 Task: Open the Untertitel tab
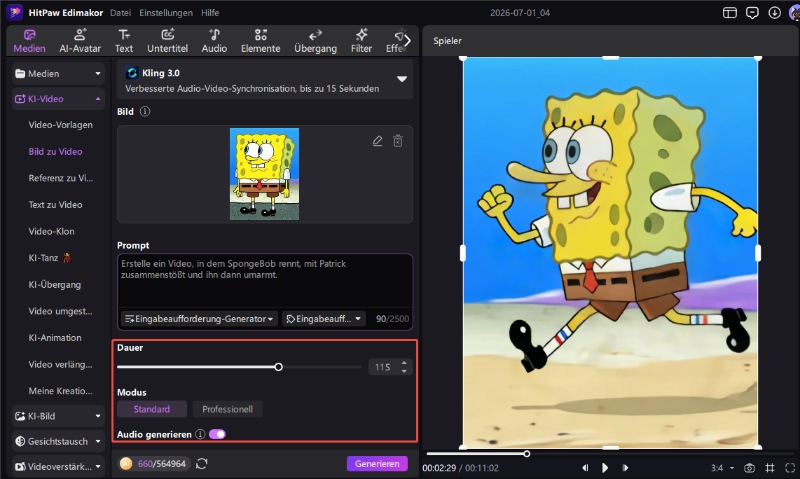[167, 41]
